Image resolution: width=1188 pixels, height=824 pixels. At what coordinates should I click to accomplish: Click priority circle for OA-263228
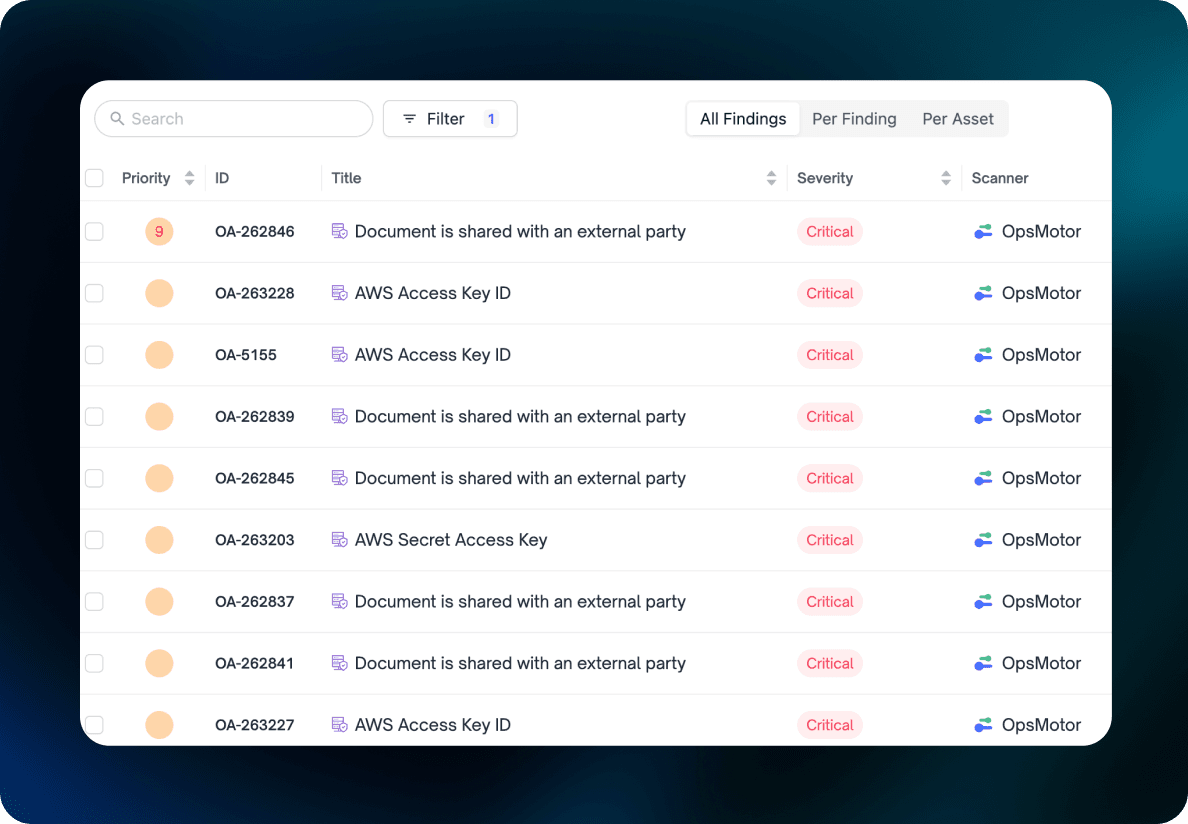pos(159,293)
